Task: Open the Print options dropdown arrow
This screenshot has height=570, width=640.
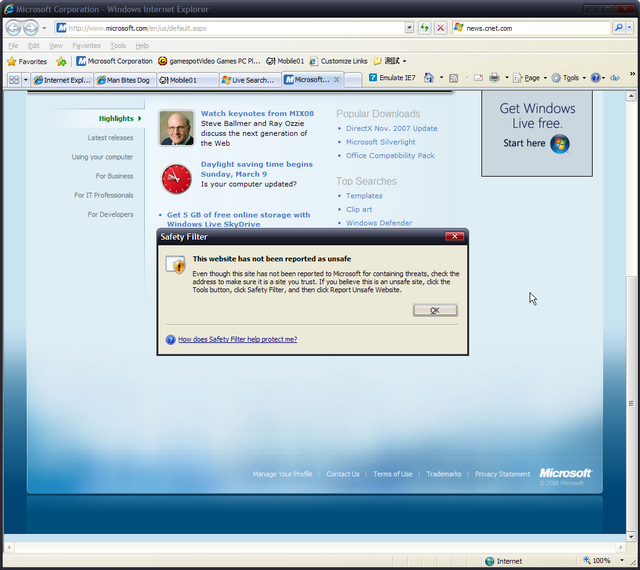Action: click(507, 78)
